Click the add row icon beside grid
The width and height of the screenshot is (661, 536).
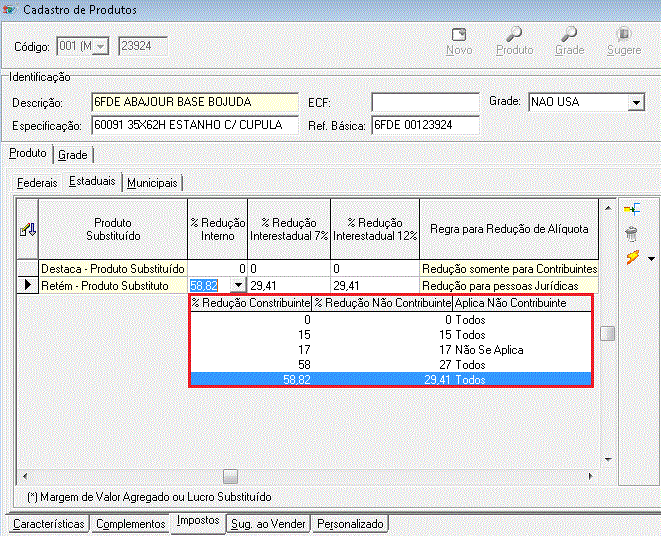tap(632, 209)
